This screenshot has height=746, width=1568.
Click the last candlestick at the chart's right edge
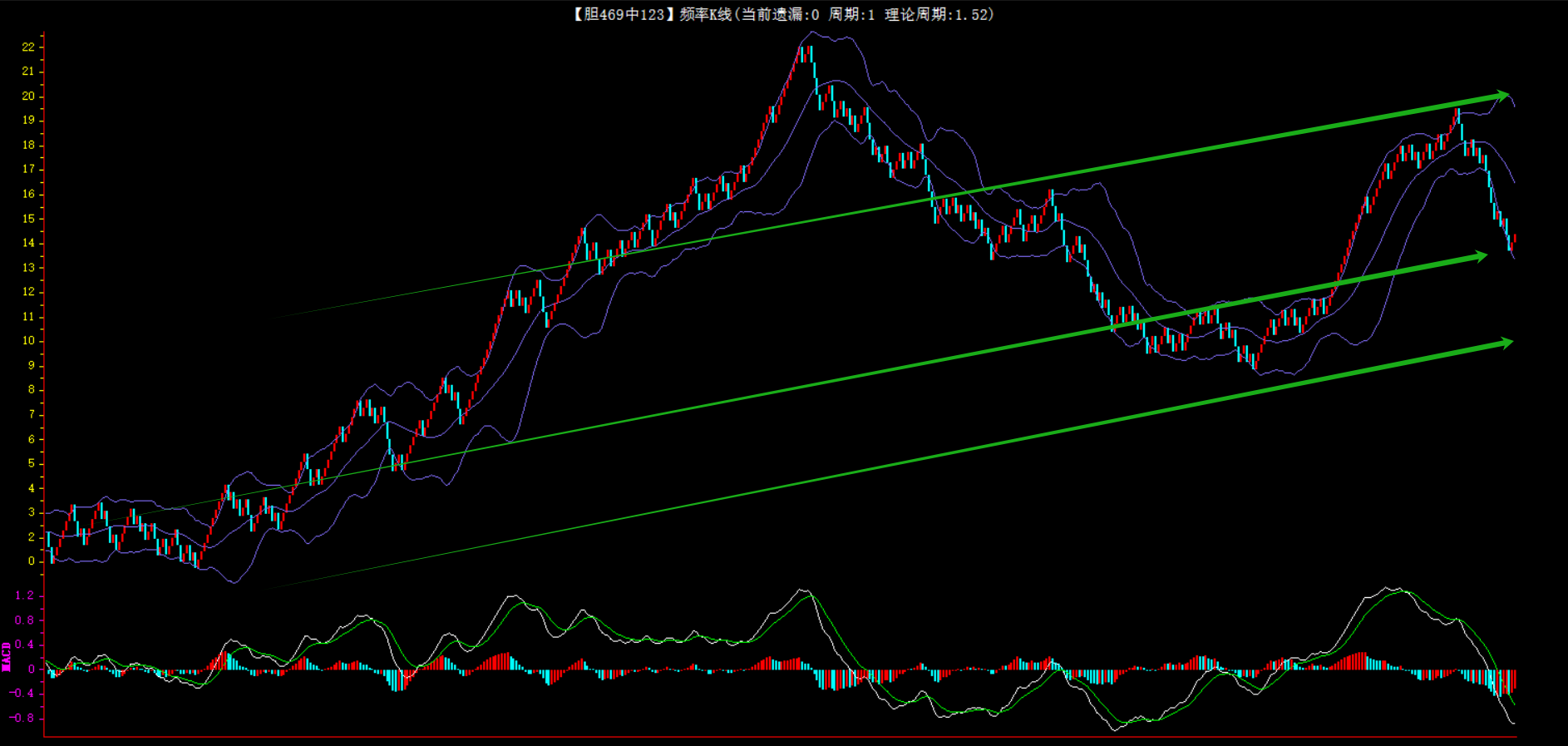(x=1514, y=240)
